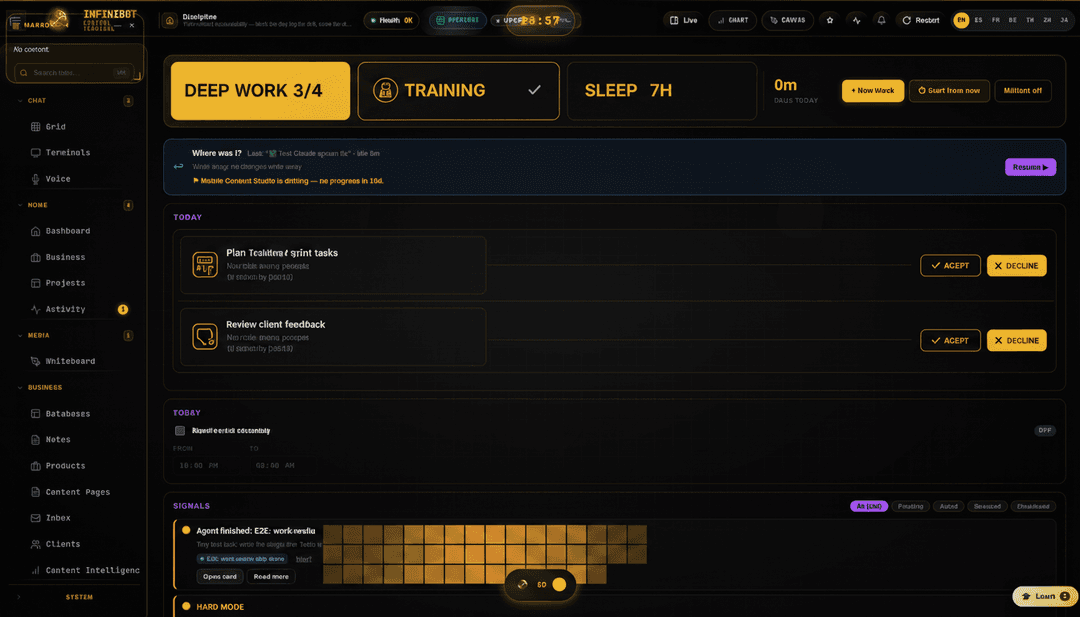Click the Sleep 7H tile
The height and width of the screenshot is (617, 1080).
pyautogui.click(x=662, y=91)
